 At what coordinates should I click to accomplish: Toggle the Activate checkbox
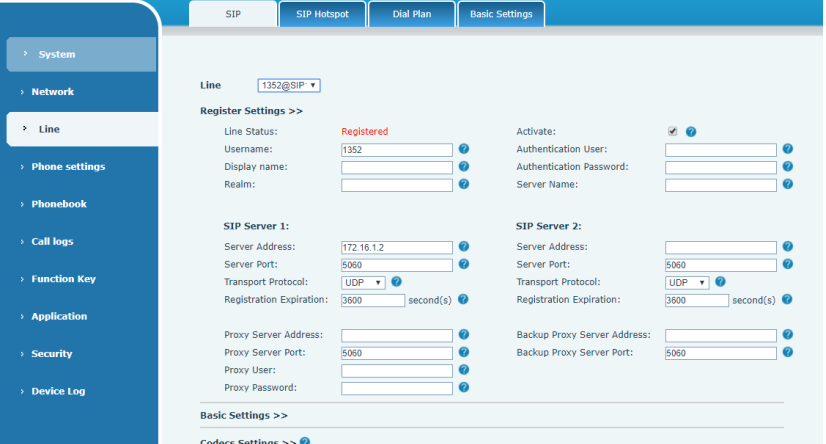pos(673,132)
